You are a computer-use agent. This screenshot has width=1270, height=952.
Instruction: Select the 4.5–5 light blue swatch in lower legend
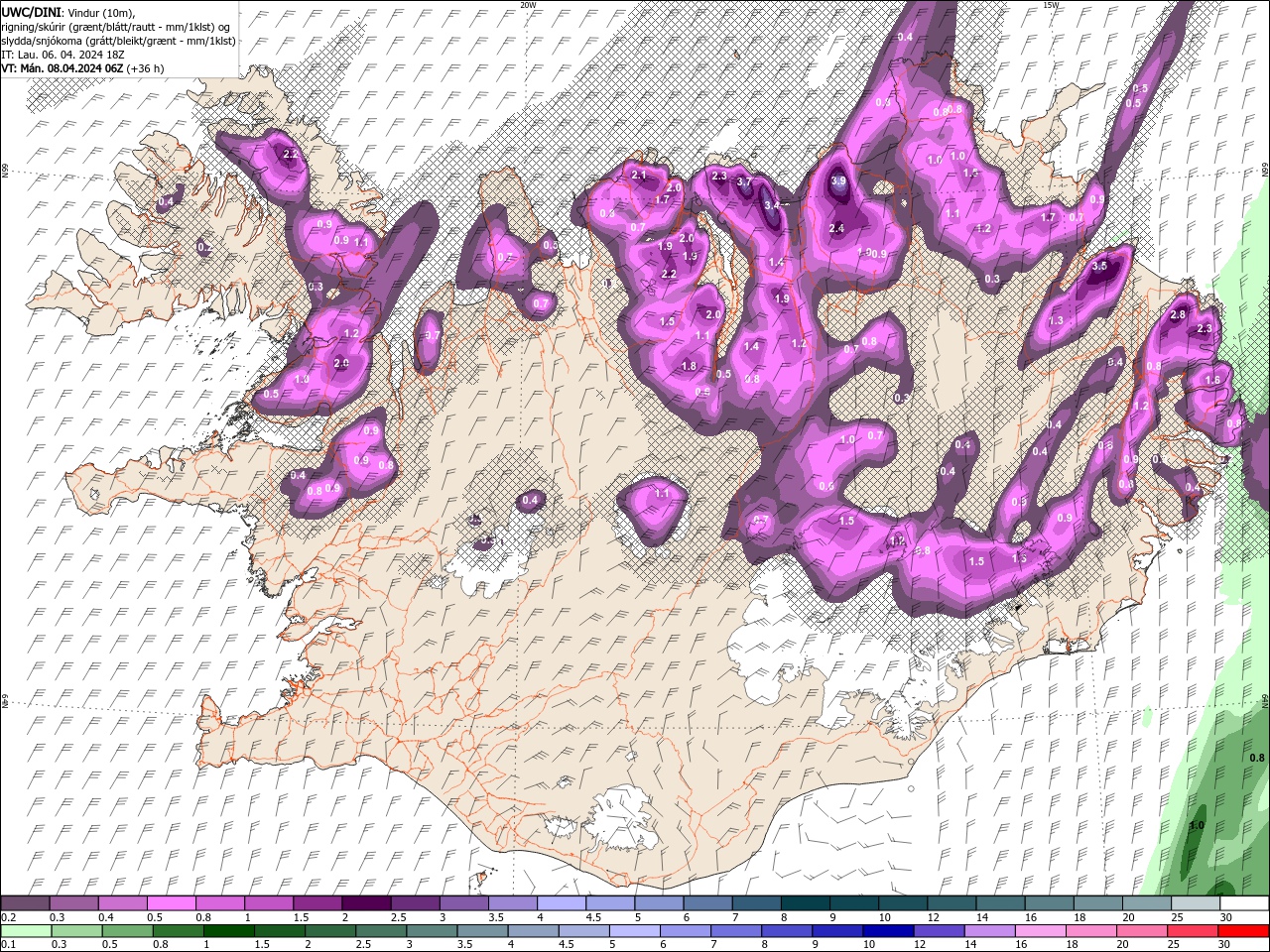[585, 931]
